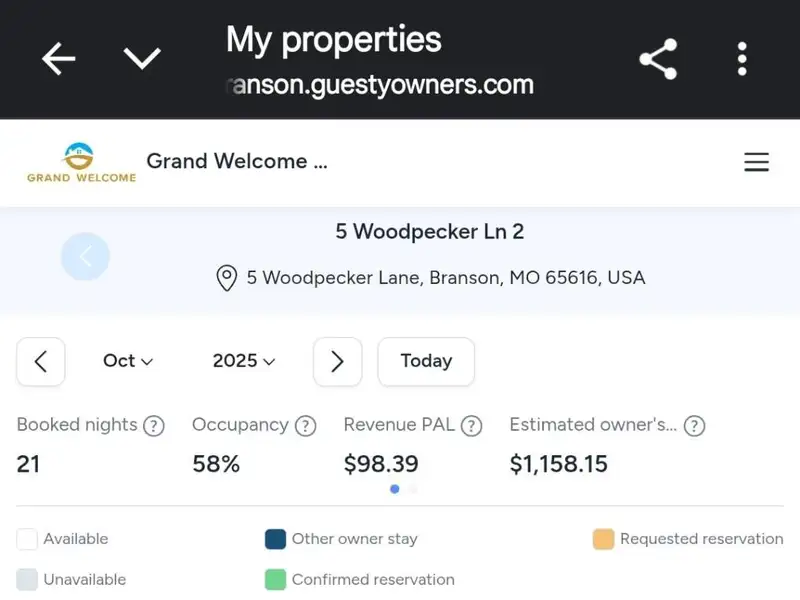This screenshot has height=600, width=800.
Task: Advance to the next month
Action: [x=337, y=361]
